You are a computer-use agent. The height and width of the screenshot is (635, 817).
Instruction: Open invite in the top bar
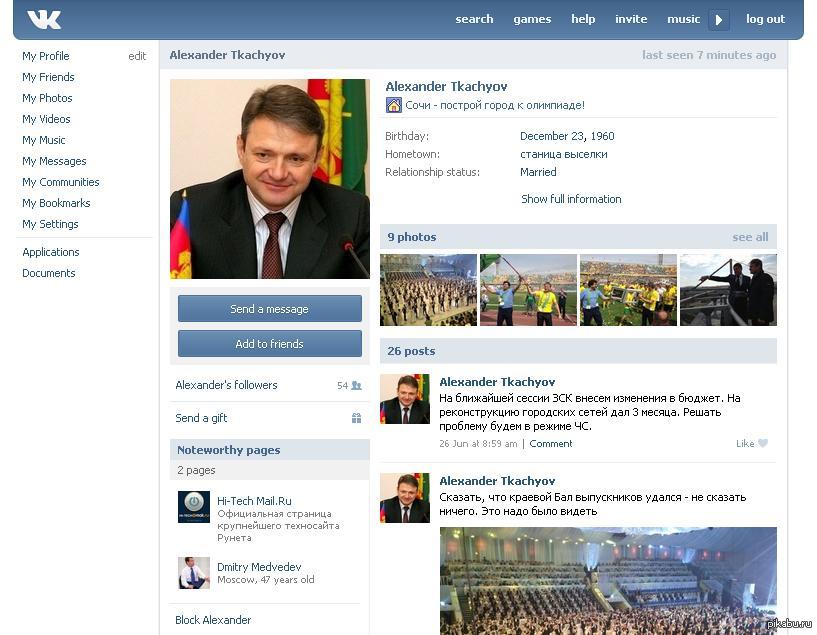pyautogui.click(x=631, y=19)
